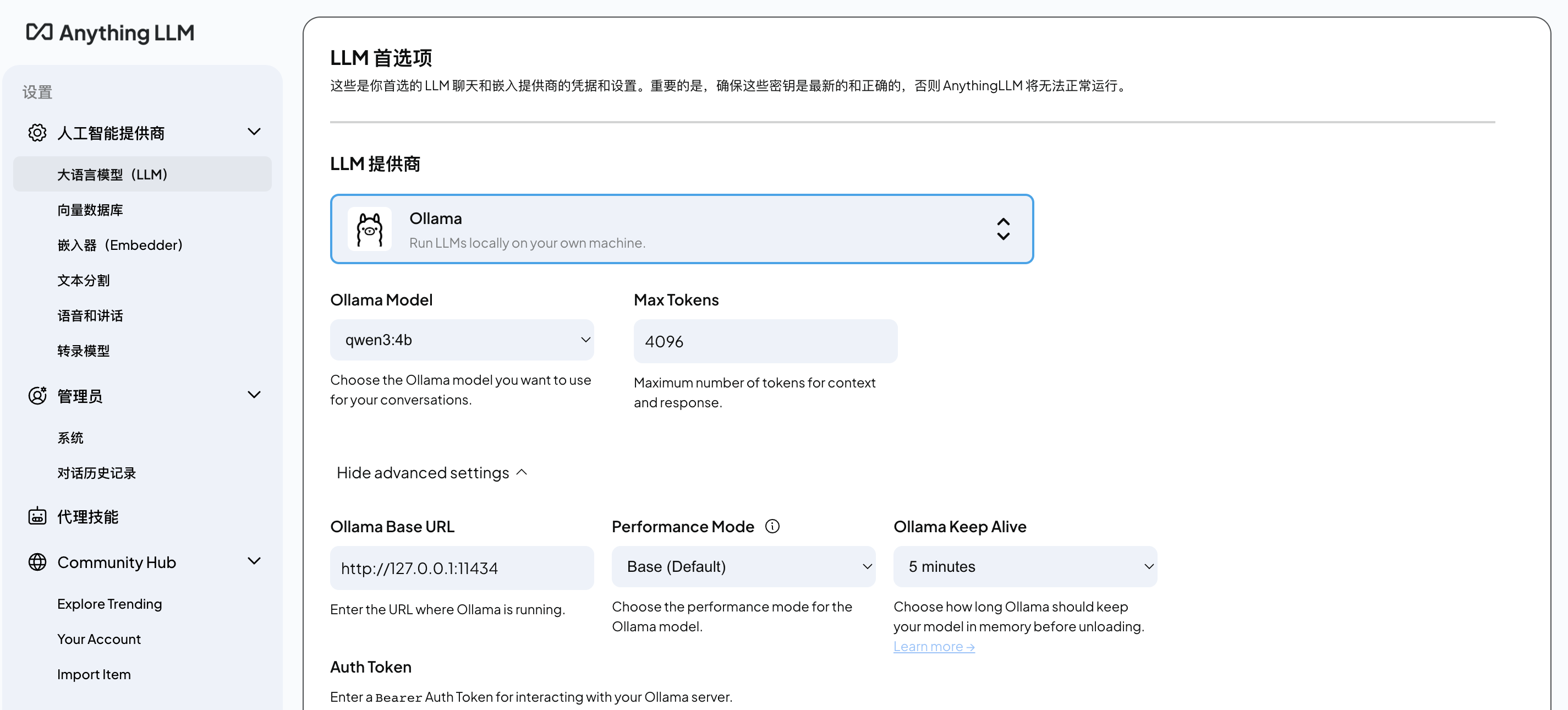Screen dimensions: 1568x710
Task: Hide advanced settings
Action: point(432,473)
